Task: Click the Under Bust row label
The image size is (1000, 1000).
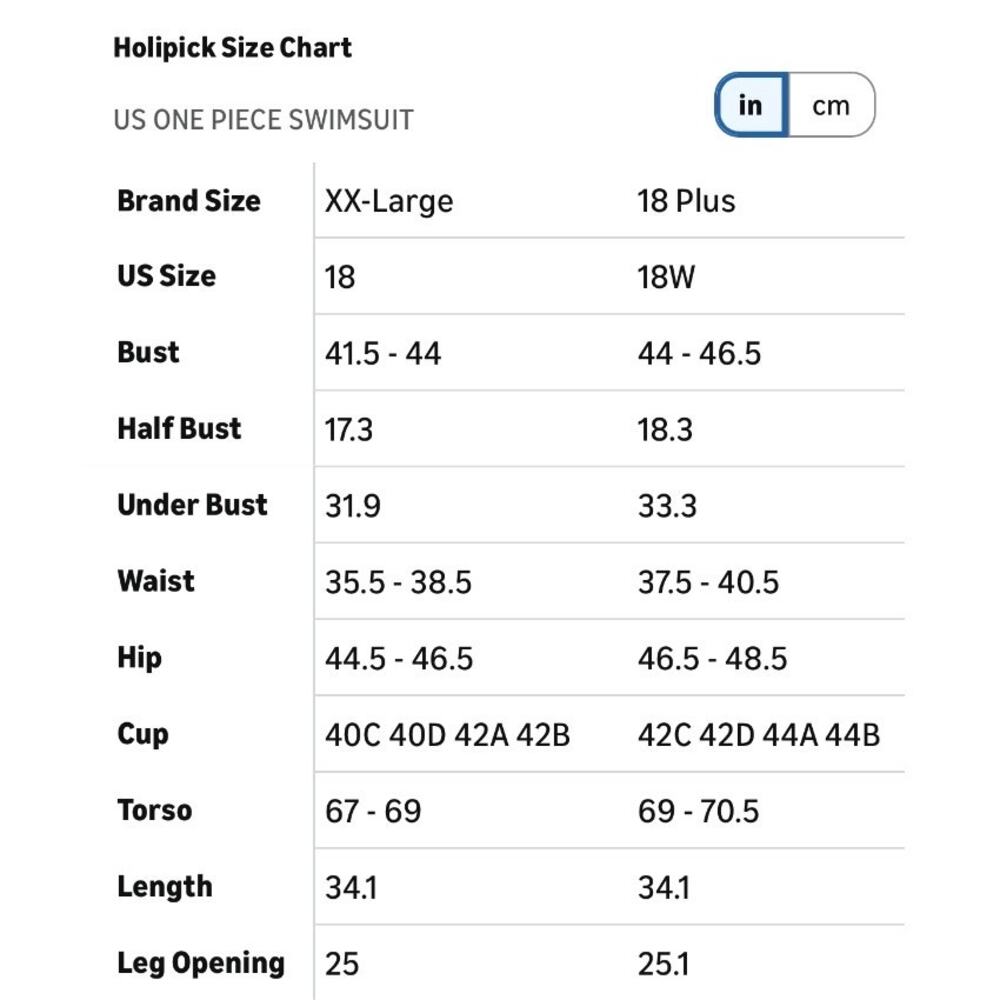Action: [193, 504]
